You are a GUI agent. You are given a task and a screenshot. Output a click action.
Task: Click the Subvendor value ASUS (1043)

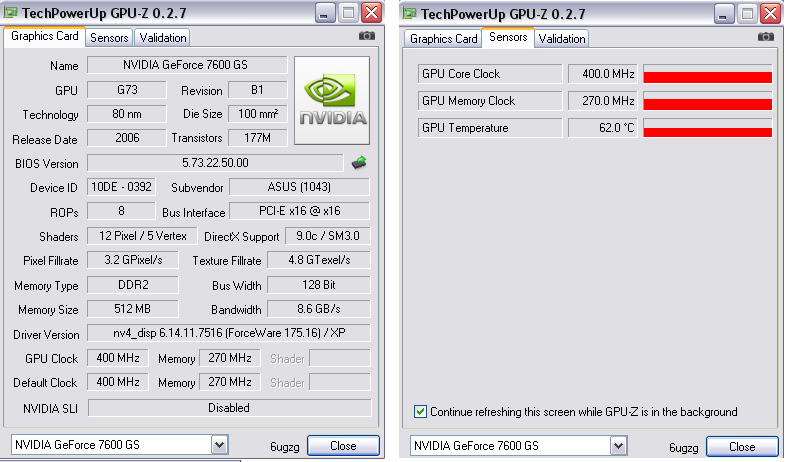point(299,187)
